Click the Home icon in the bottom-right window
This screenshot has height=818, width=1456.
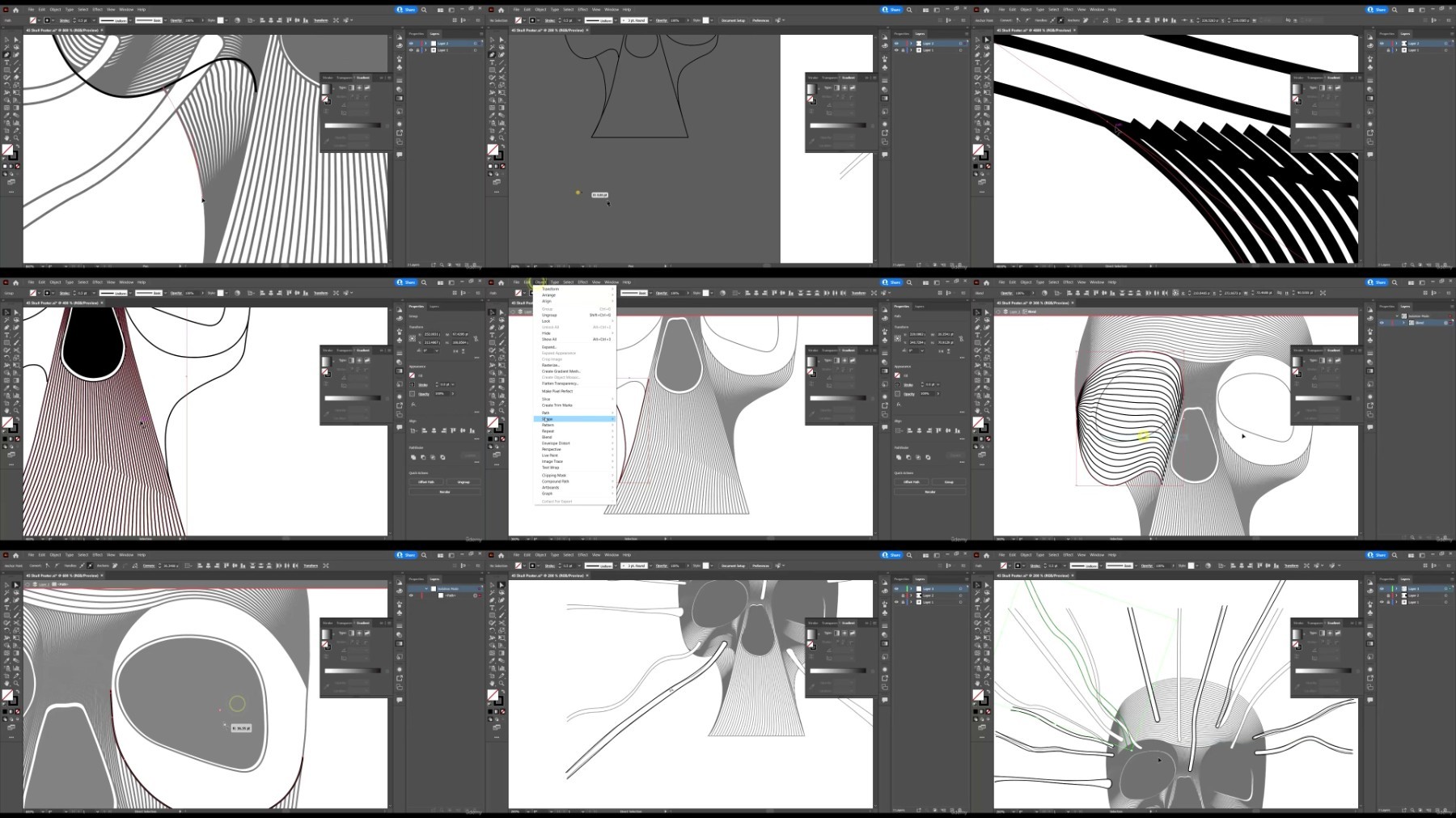tap(986, 555)
